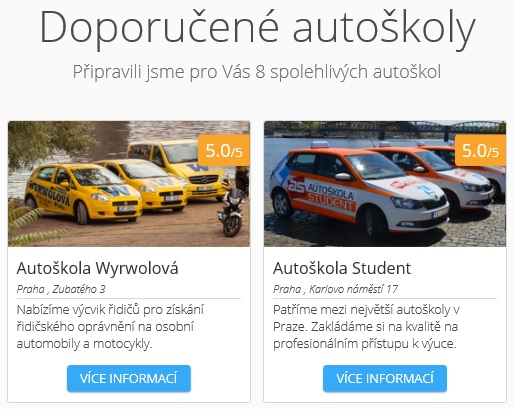This screenshot has height=409, width=514.
Task: Open the Autoškola Student photo thumbnail
Action: (385, 184)
